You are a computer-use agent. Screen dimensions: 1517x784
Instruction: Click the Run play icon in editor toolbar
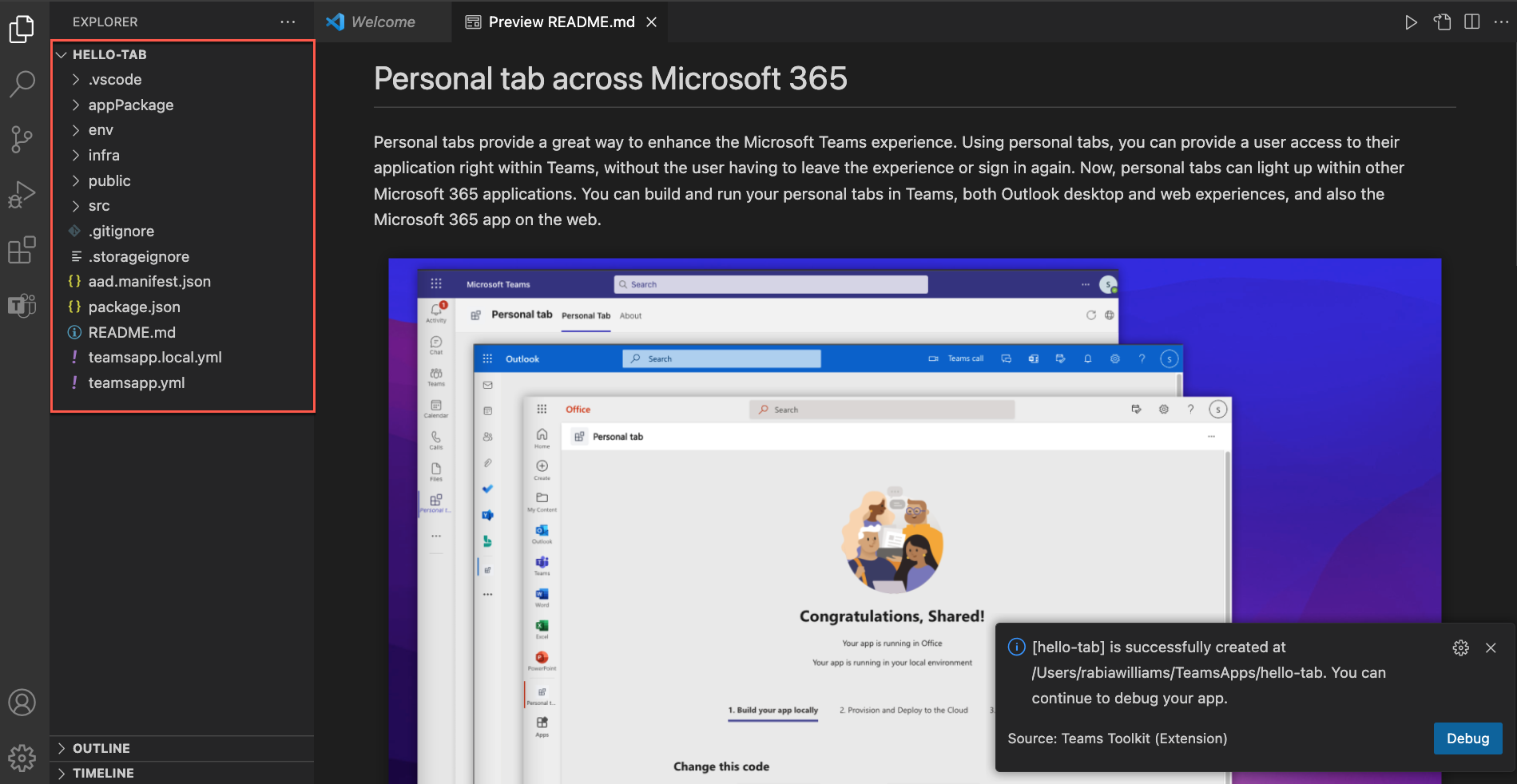pyautogui.click(x=1412, y=22)
